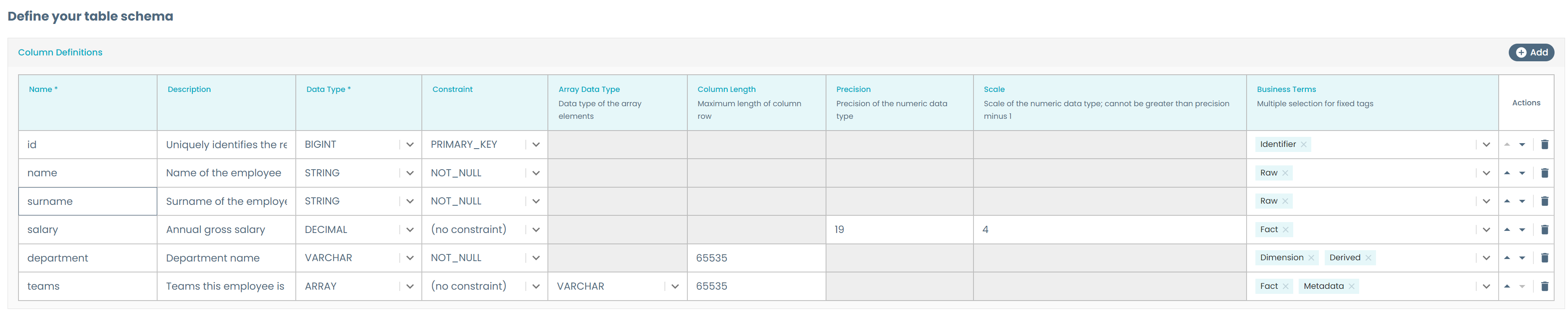Delete the "id" column row
Screen dimensions: 1568x314
[1545, 144]
